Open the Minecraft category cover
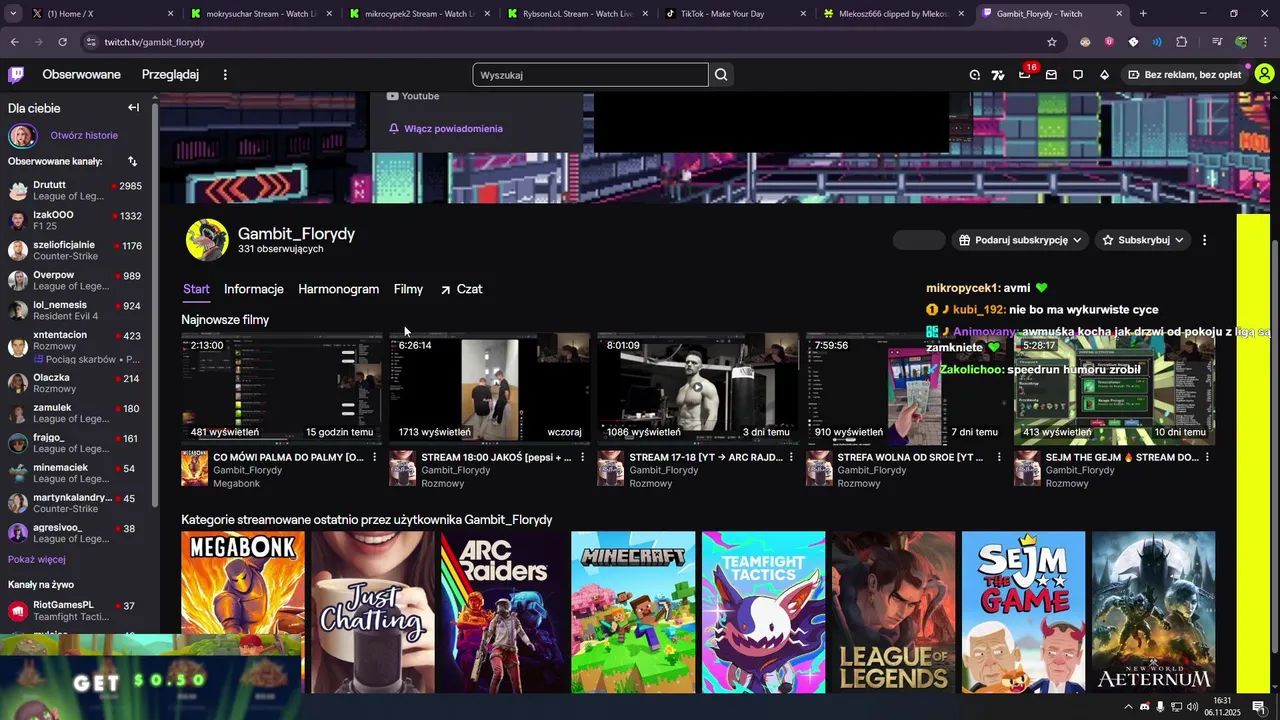The width and height of the screenshot is (1280, 720). [633, 612]
